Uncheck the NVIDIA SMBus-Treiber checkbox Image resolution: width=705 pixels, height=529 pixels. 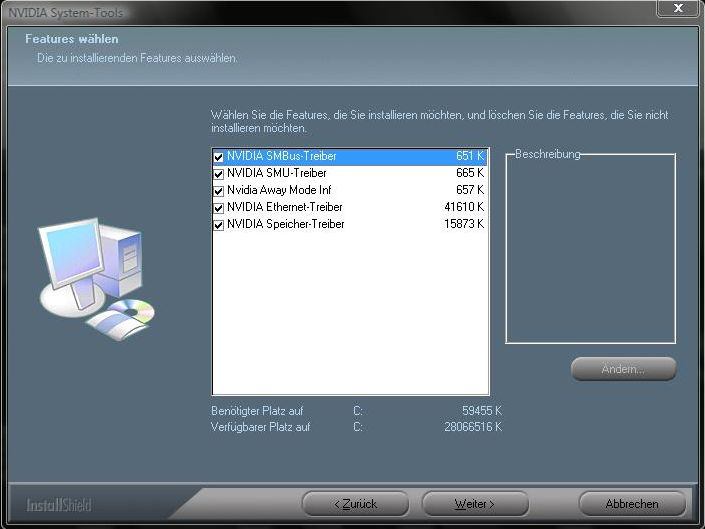219,157
